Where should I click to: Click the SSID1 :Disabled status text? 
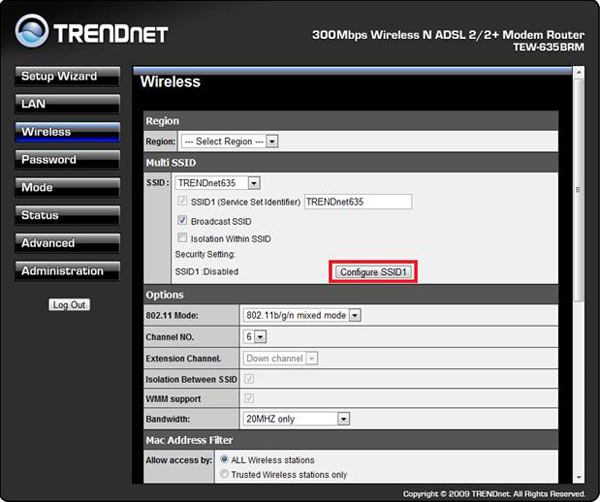coord(207,272)
